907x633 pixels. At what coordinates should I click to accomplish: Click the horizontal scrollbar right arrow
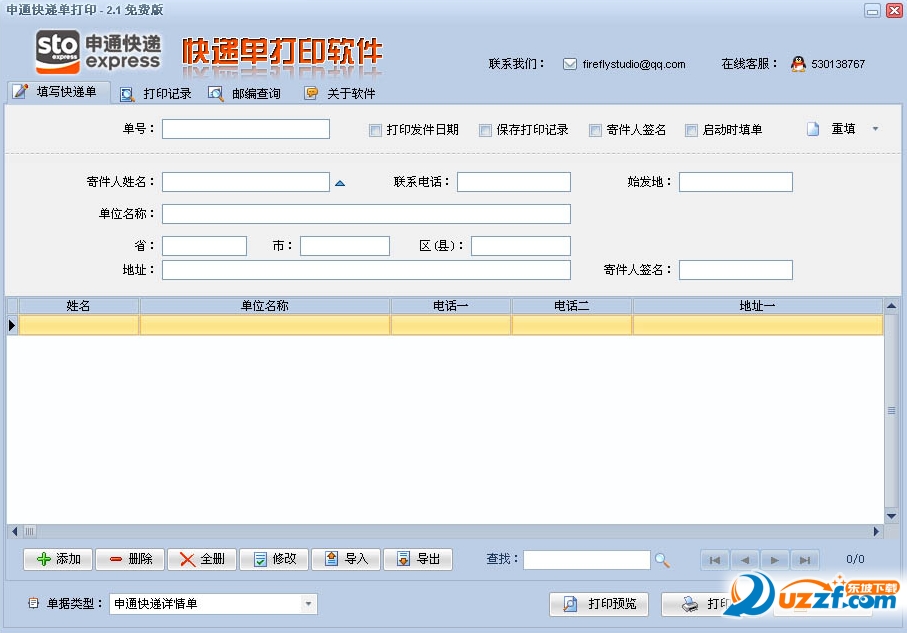click(876, 531)
